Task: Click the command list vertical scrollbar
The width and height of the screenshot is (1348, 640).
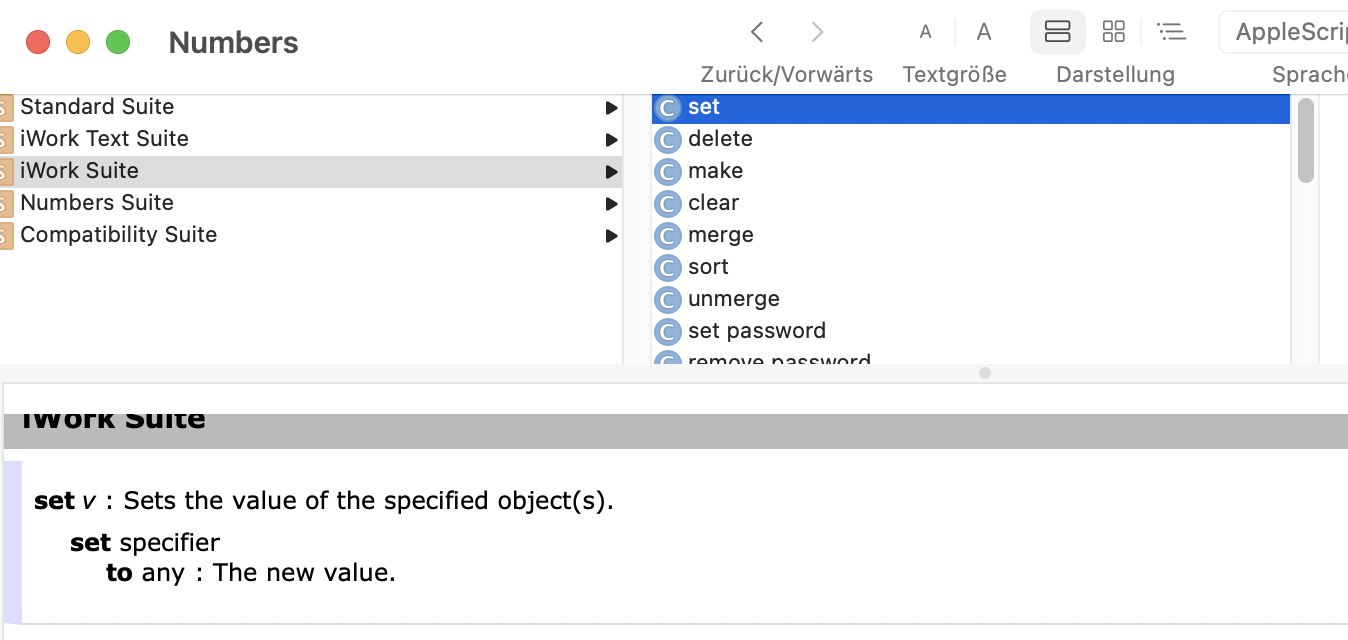Action: [x=1305, y=140]
